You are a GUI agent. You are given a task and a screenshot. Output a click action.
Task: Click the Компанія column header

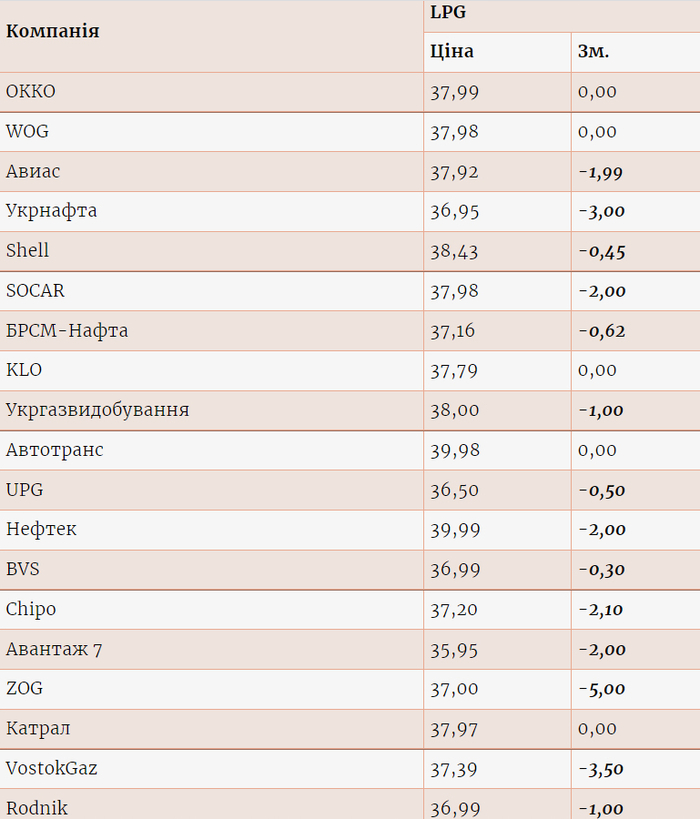(53, 31)
